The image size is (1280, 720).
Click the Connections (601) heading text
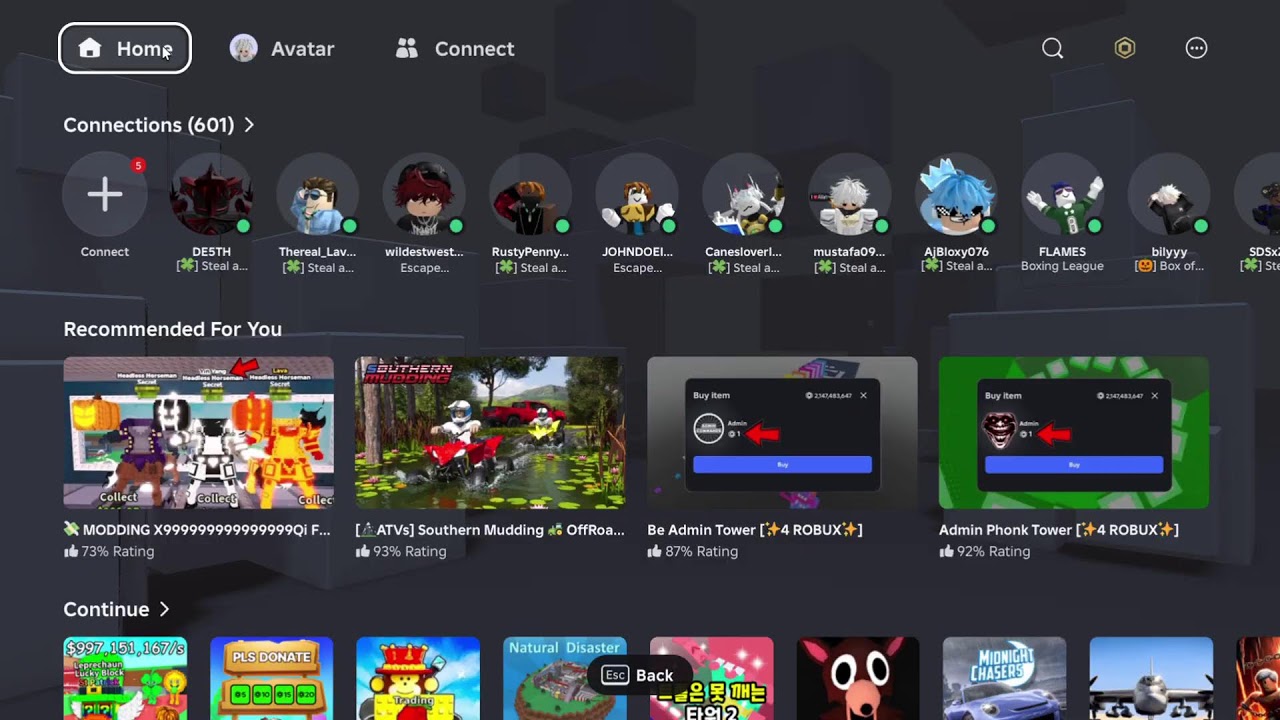[x=149, y=125]
